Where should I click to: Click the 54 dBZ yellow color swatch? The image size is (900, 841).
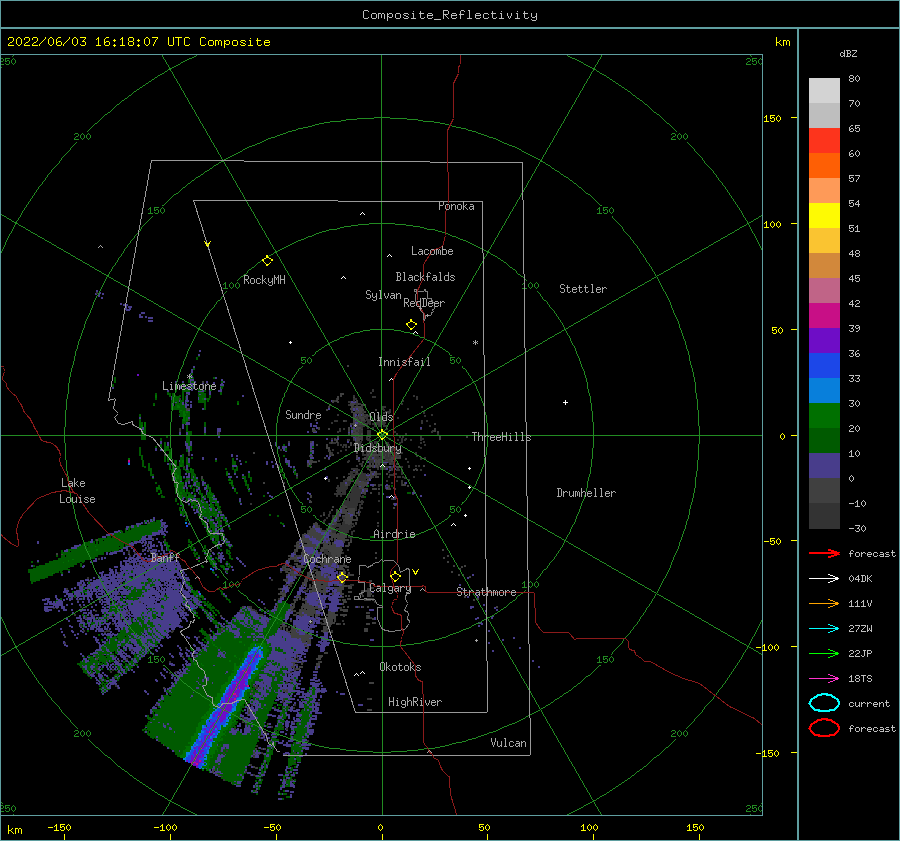824,216
